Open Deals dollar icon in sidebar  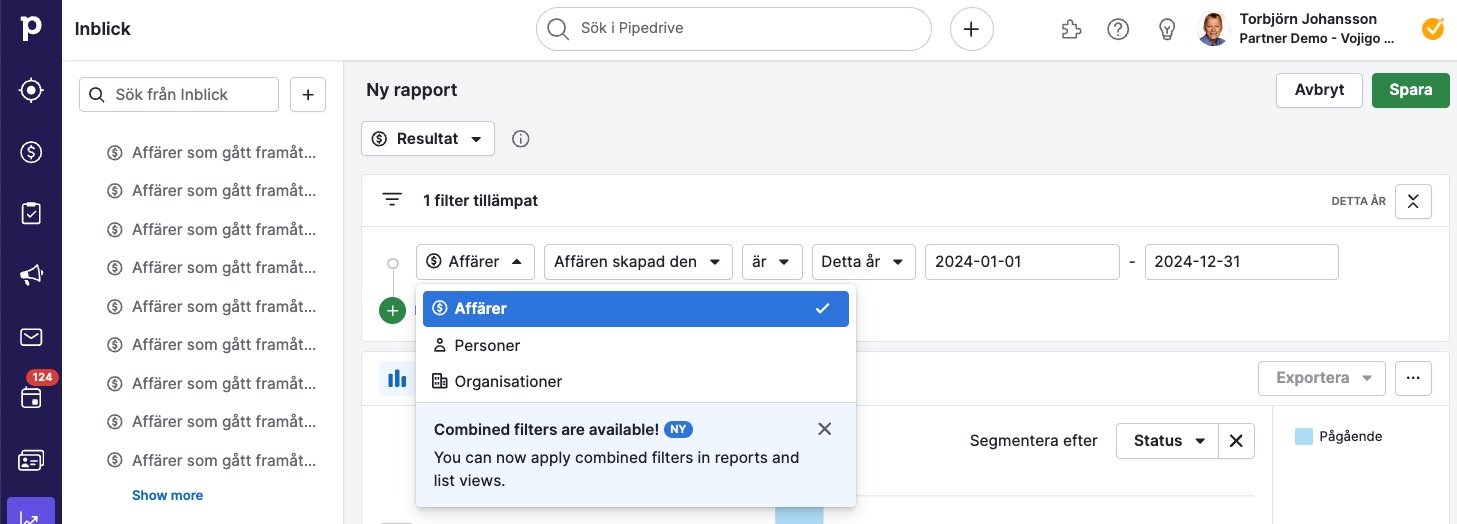pyautogui.click(x=31, y=152)
